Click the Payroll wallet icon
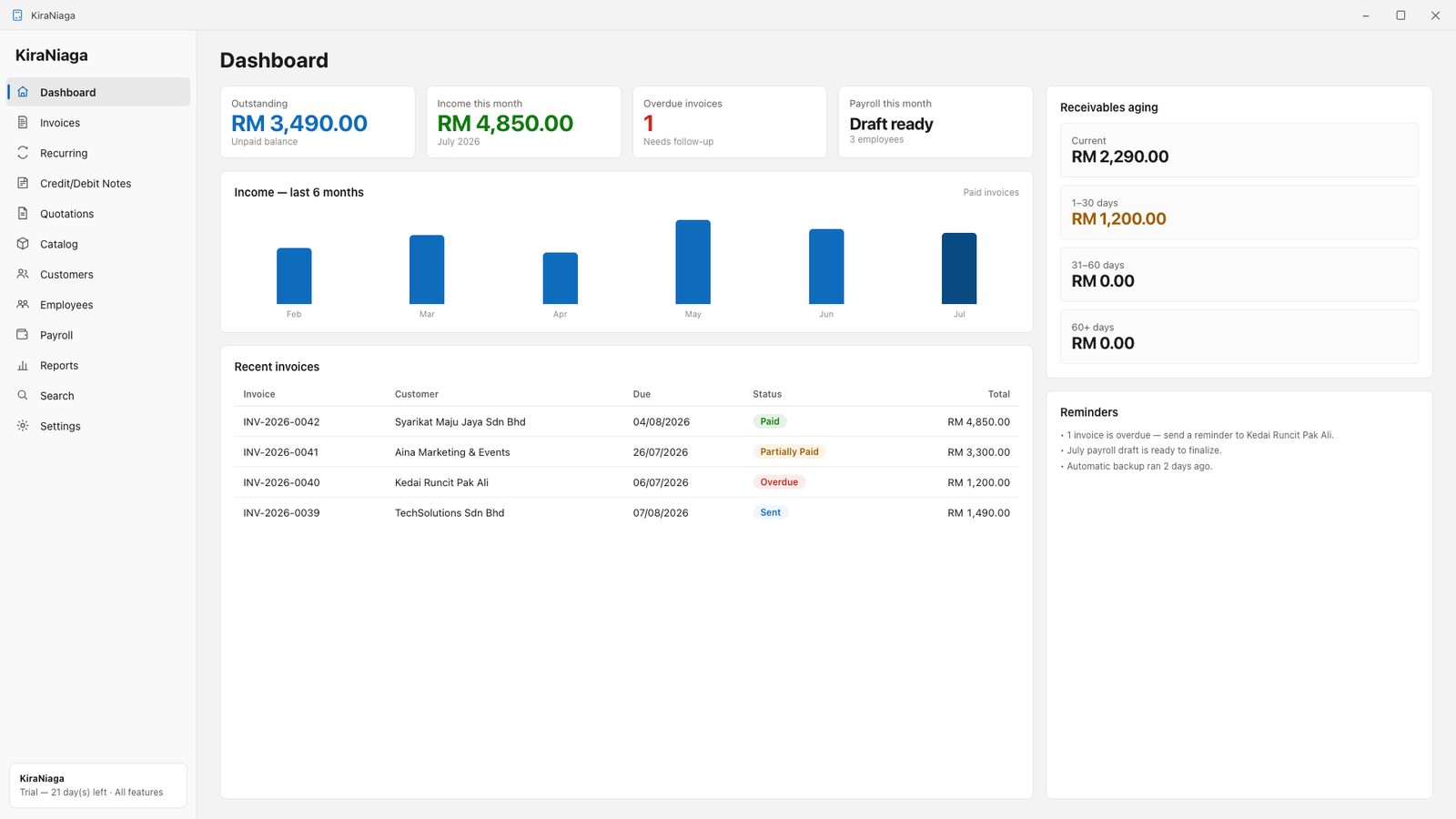Screen dimensions: 1456x819 point(23,335)
